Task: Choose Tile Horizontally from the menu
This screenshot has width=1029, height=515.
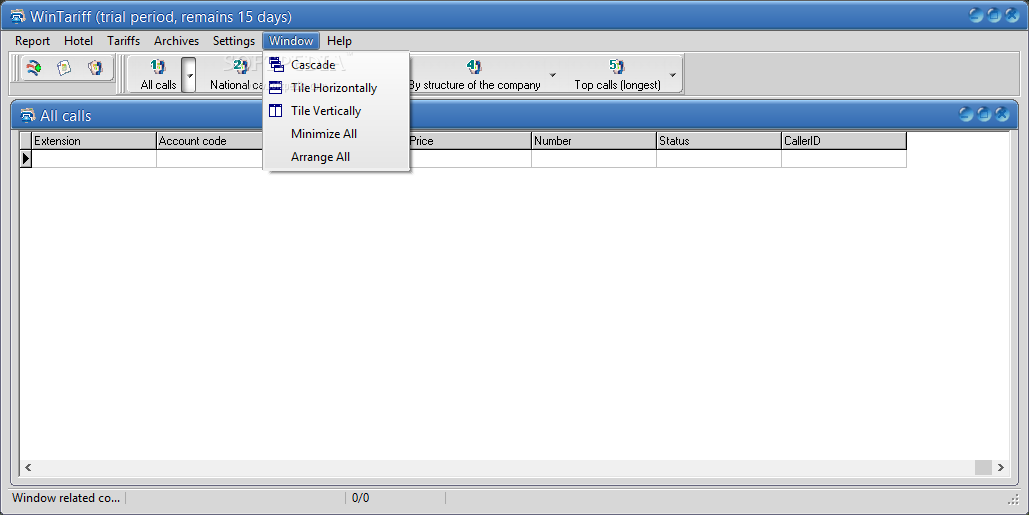Action: click(x=336, y=88)
